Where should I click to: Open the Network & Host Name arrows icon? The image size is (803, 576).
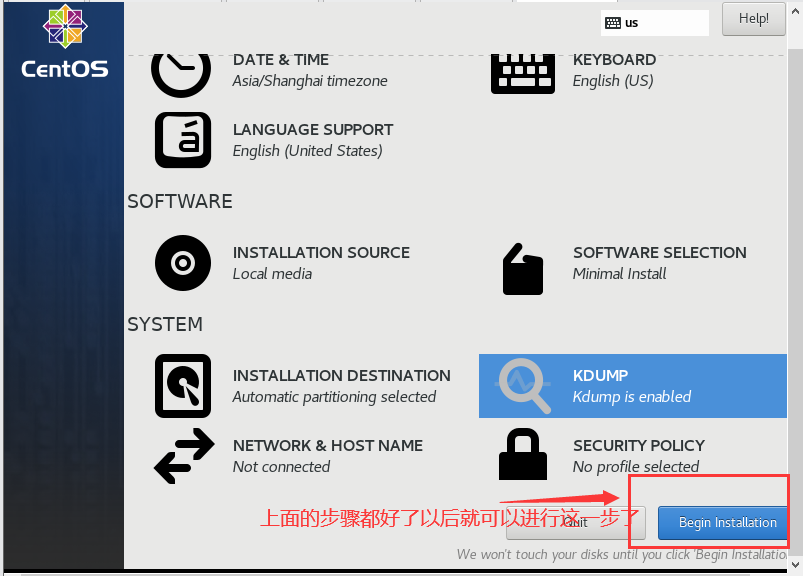click(x=184, y=456)
